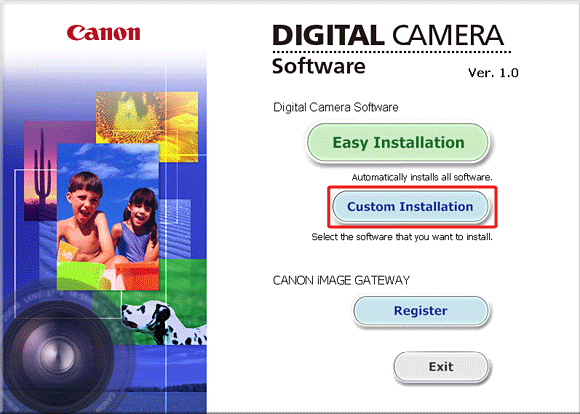
Task: Click the red bucket in the photo
Action: coord(138,276)
